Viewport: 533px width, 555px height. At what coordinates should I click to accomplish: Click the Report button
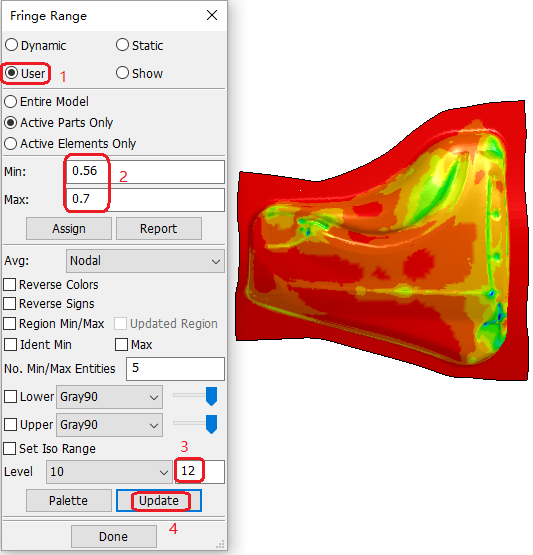(x=159, y=229)
